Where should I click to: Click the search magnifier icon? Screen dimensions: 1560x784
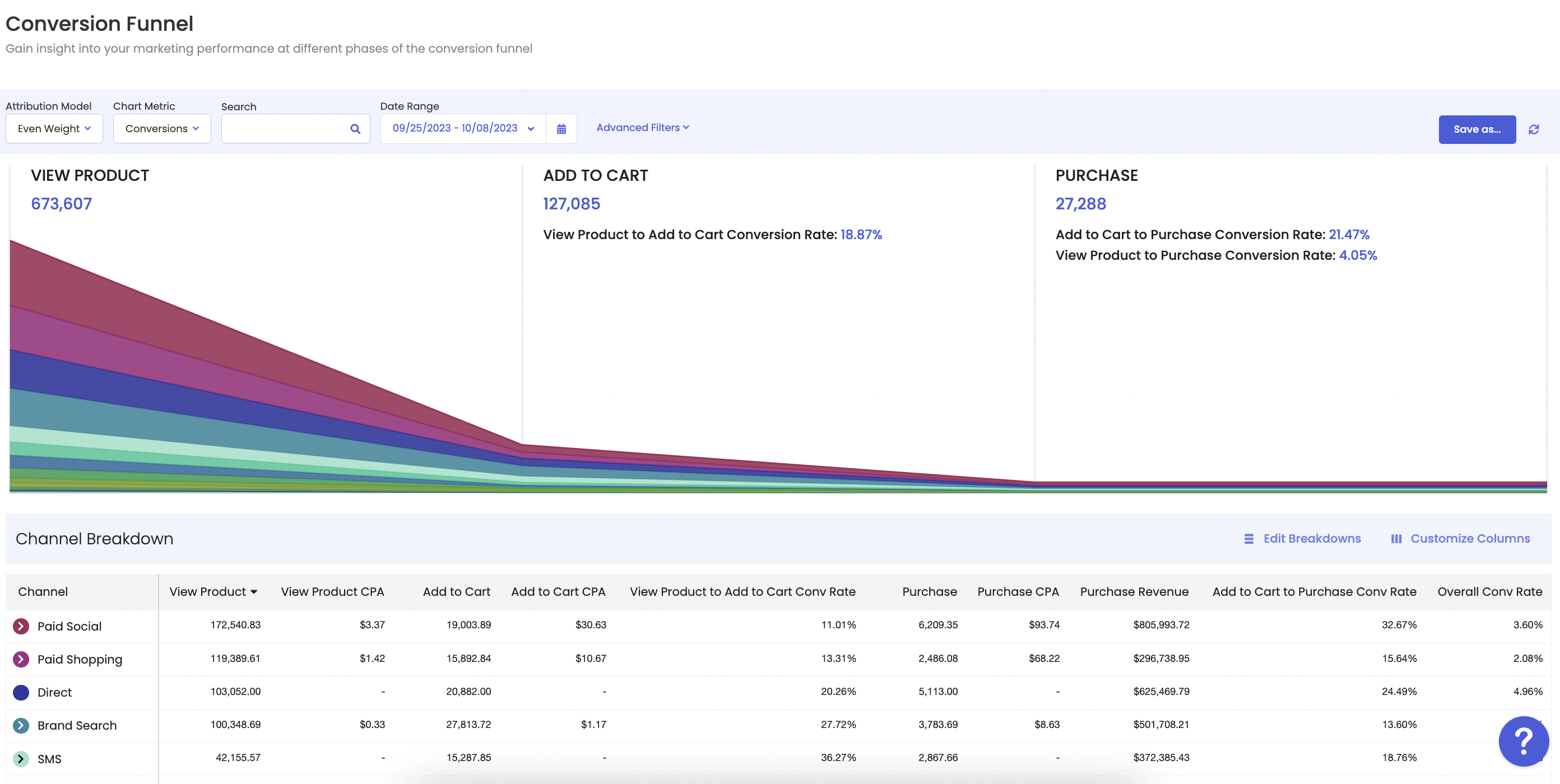(355, 129)
